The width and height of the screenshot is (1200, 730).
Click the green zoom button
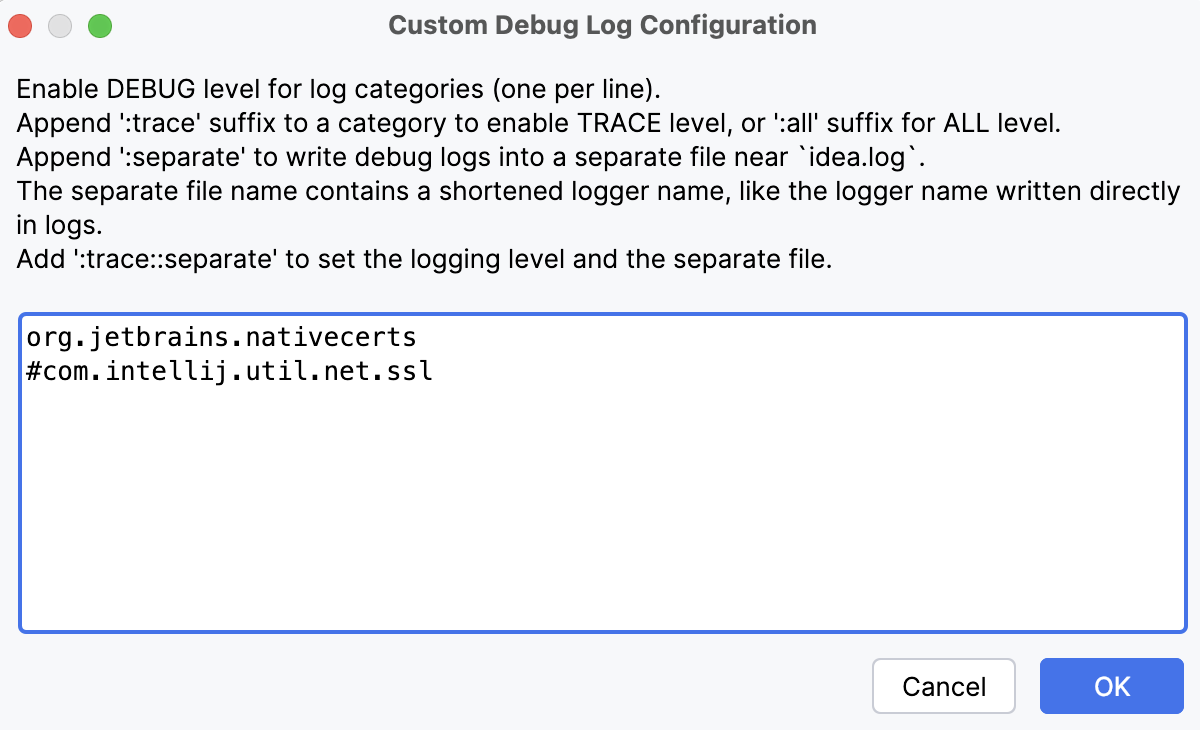point(99,25)
